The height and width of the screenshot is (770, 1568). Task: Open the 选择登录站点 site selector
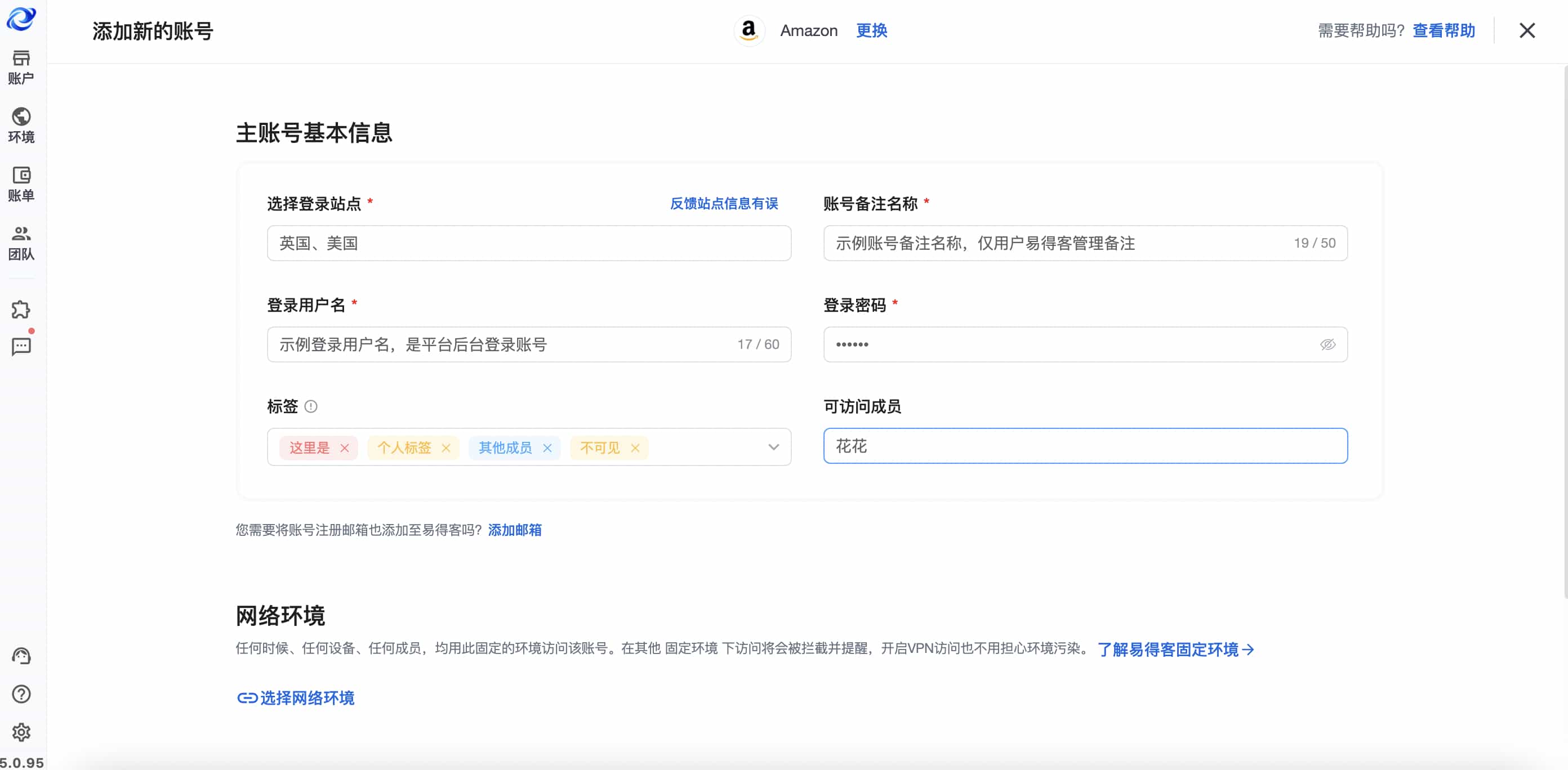(x=529, y=243)
